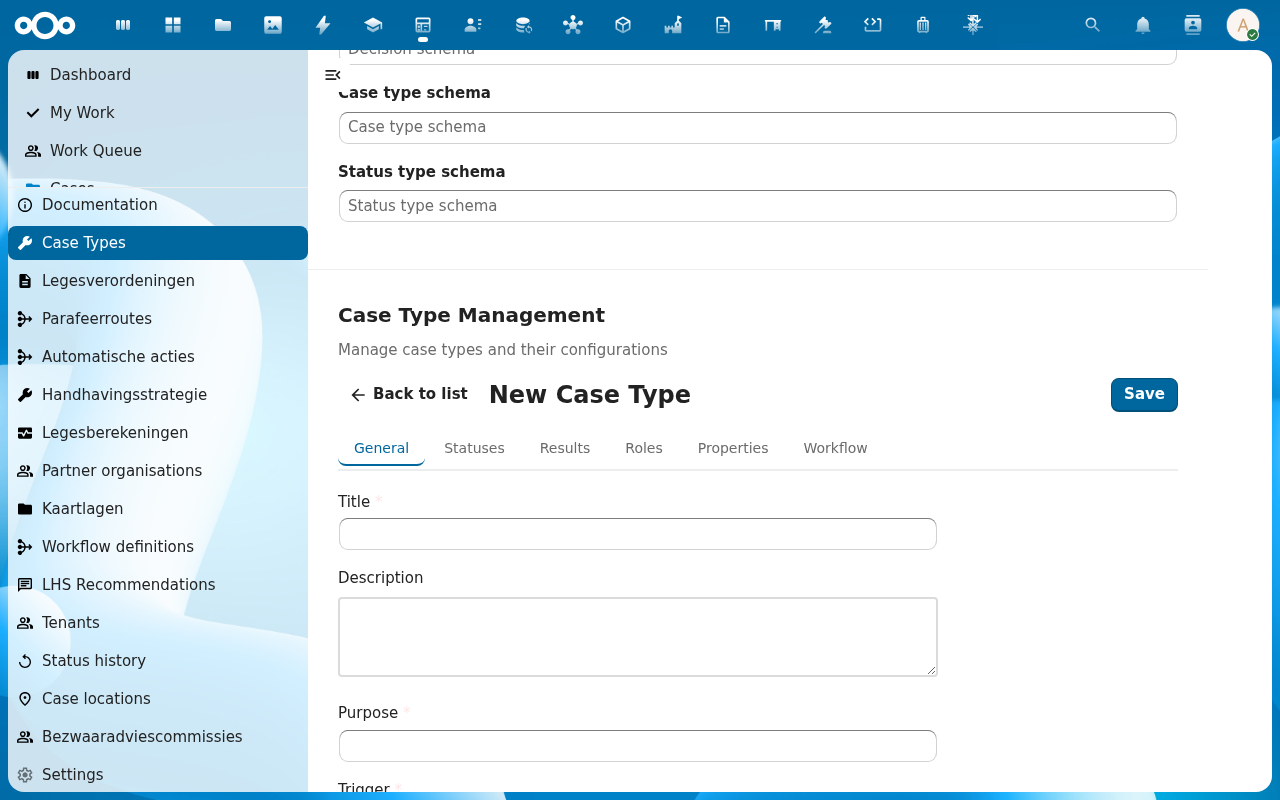Open the Activity lightning bolt icon
This screenshot has width=1280, height=800.
323,25
